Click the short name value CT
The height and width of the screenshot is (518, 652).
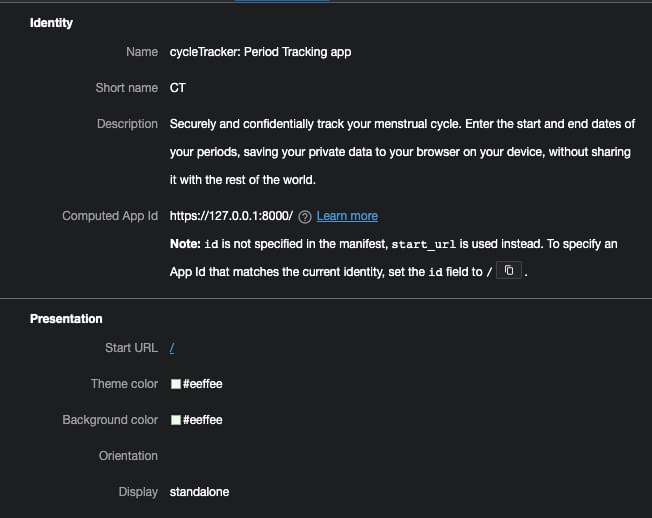tap(178, 88)
